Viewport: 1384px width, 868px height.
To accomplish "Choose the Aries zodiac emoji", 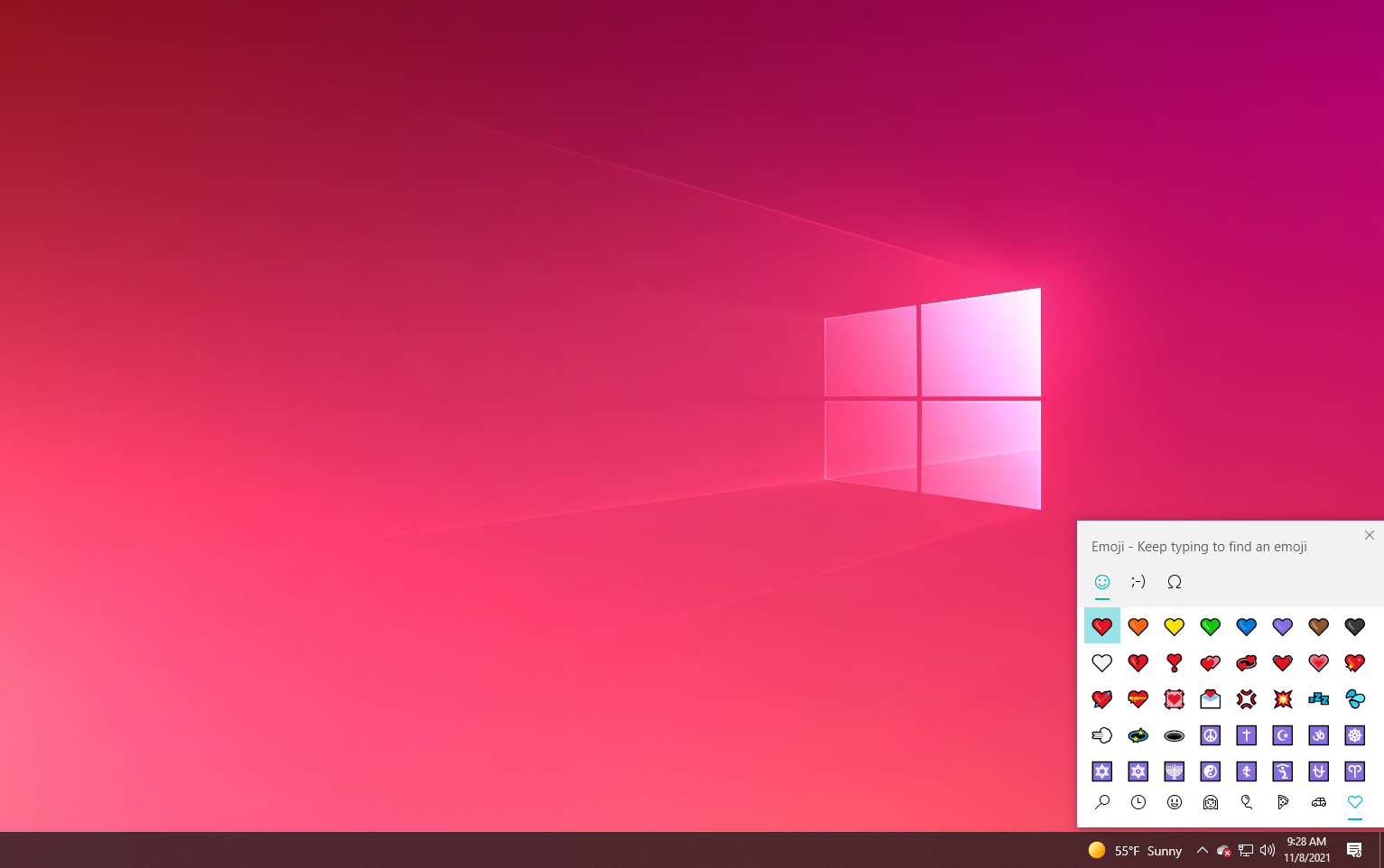I will tap(1355, 771).
